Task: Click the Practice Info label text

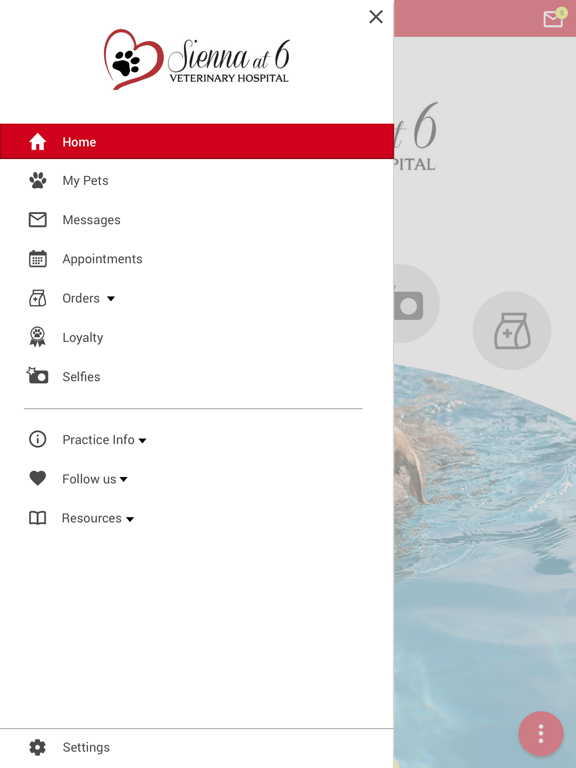Action: (98, 439)
